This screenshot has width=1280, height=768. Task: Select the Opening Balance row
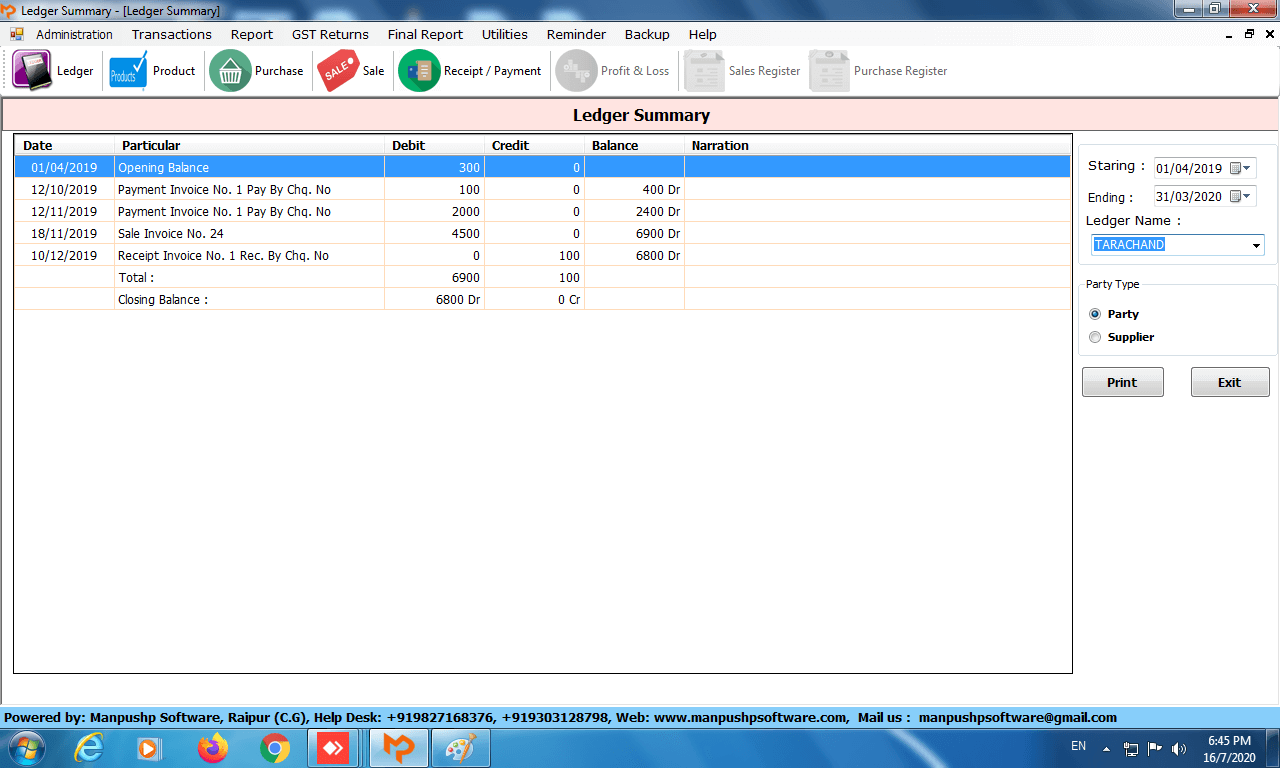click(542, 167)
